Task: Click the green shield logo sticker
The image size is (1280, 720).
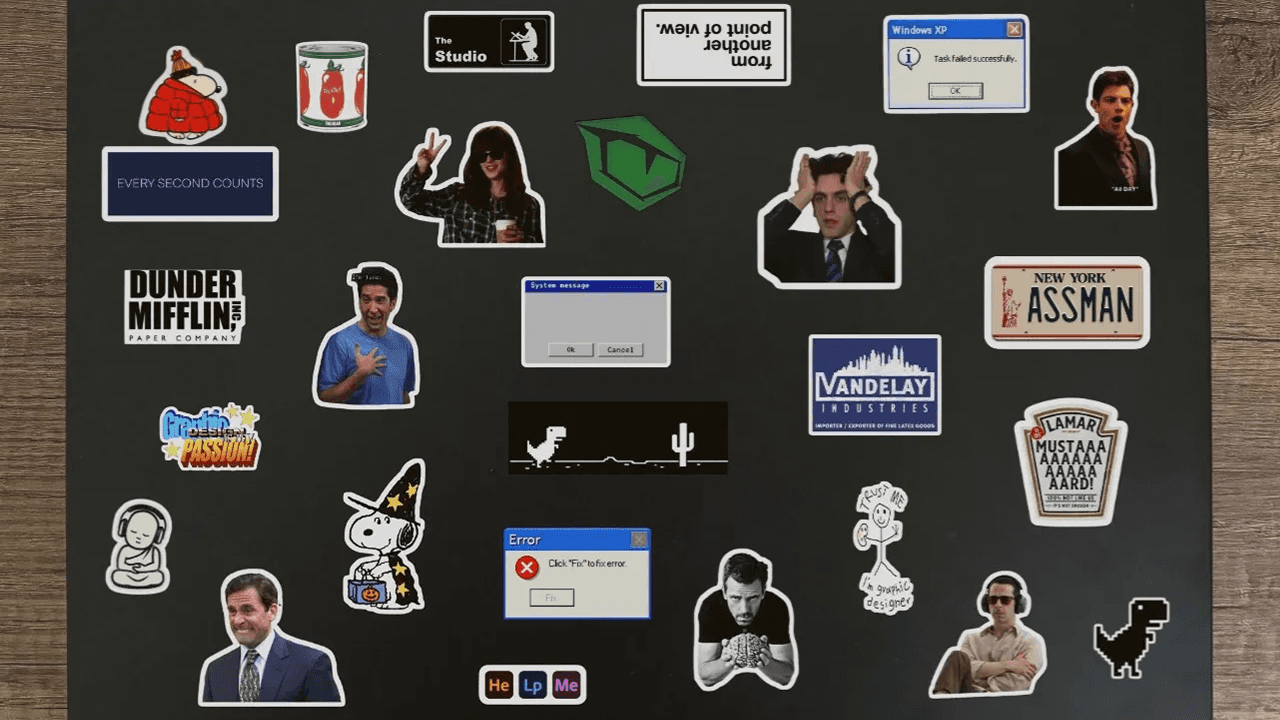Action: pyautogui.click(x=632, y=162)
